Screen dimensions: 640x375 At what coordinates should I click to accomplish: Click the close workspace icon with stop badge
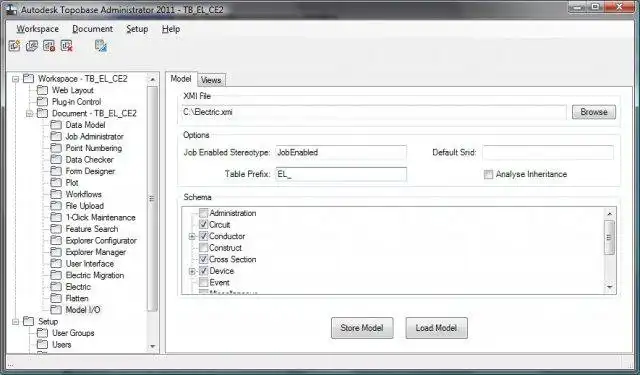(49, 46)
